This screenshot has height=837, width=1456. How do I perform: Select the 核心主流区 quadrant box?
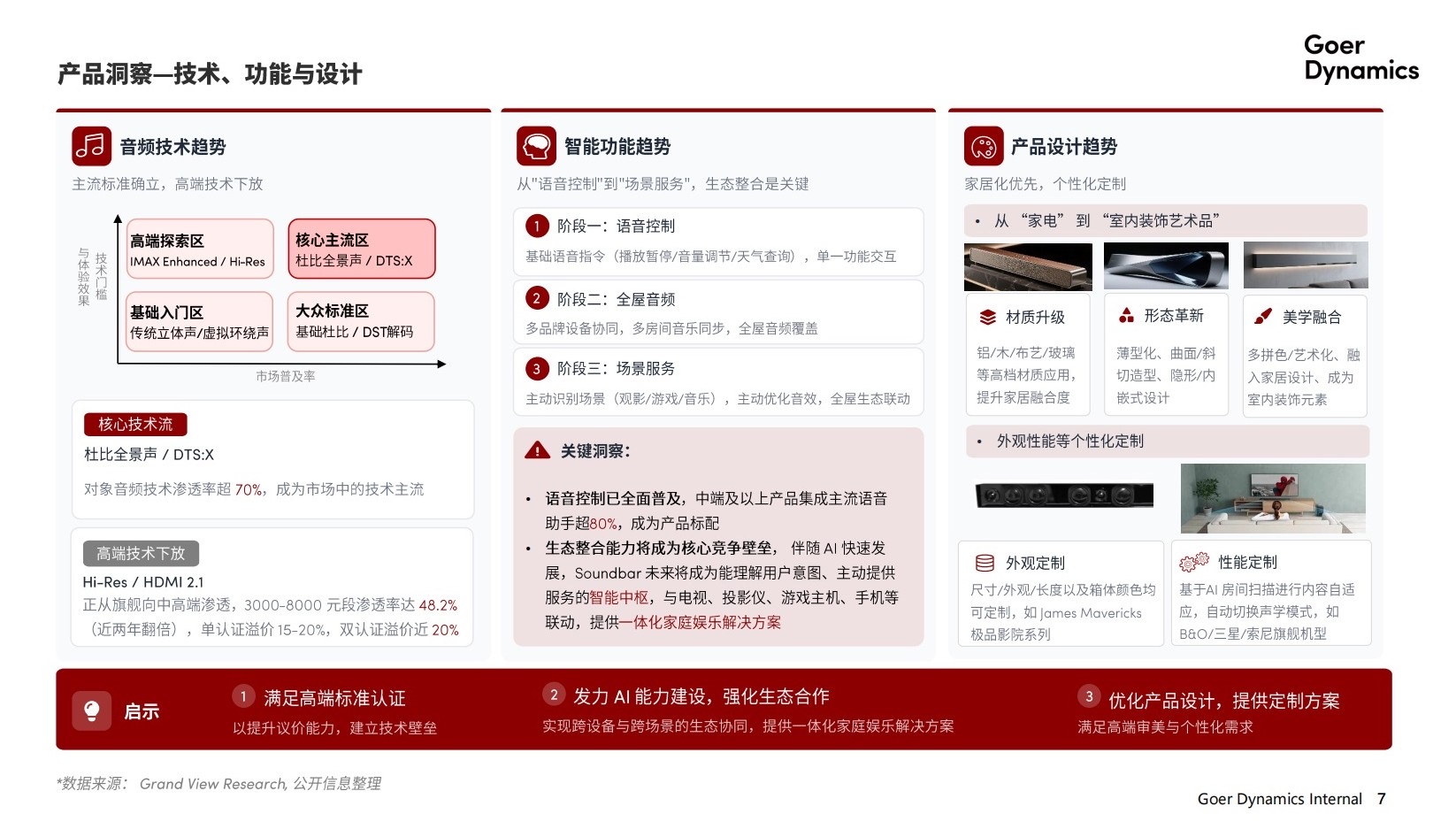click(x=361, y=250)
